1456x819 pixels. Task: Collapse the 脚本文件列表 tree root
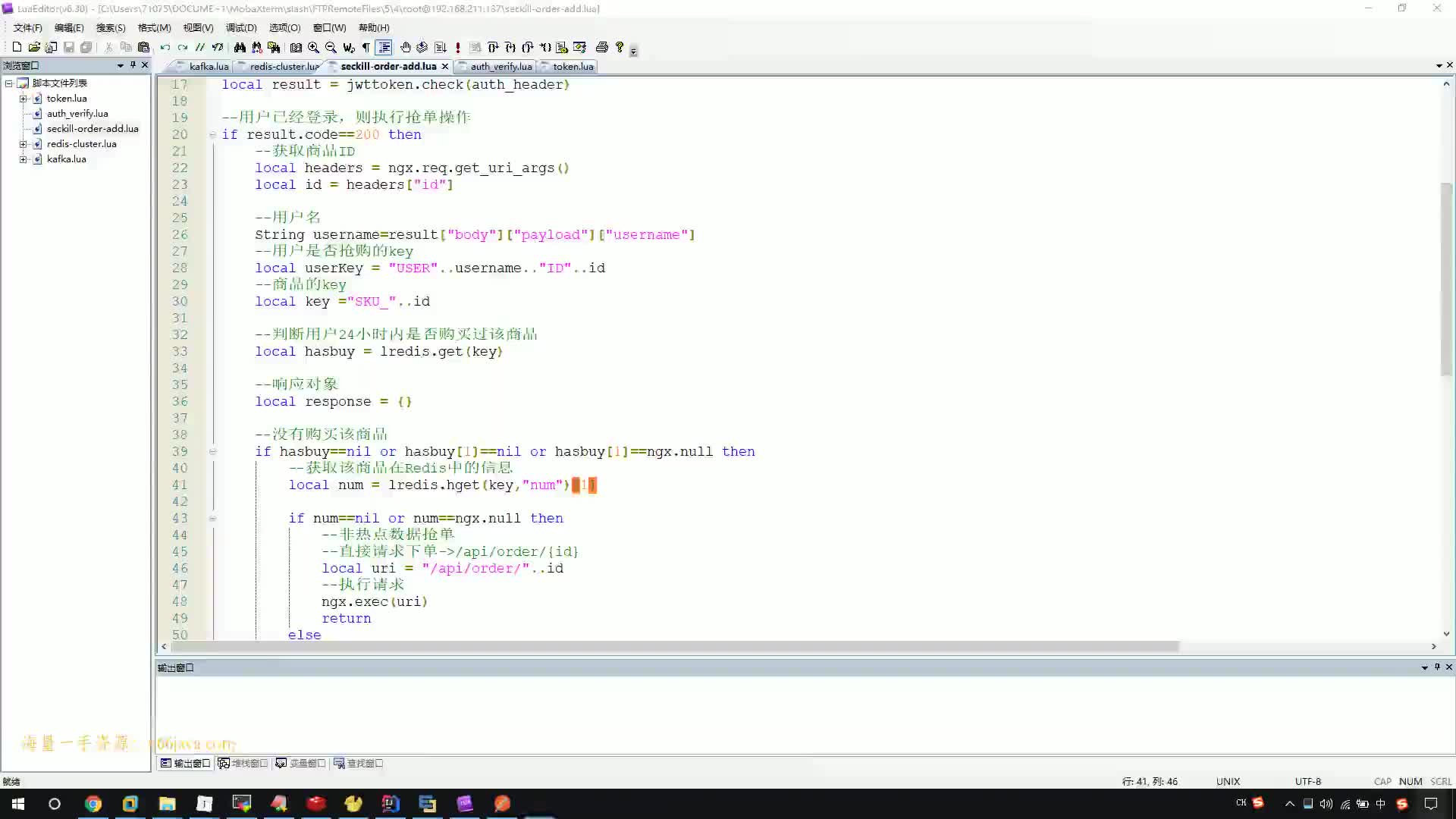point(8,83)
